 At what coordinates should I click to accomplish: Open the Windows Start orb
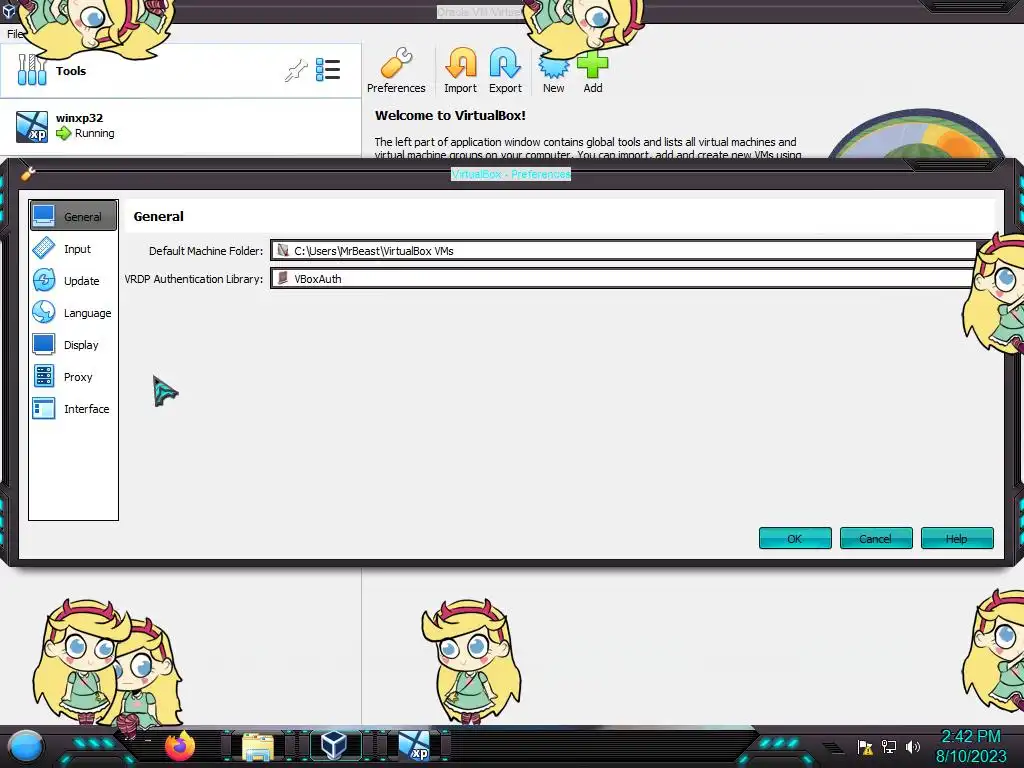click(26, 746)
